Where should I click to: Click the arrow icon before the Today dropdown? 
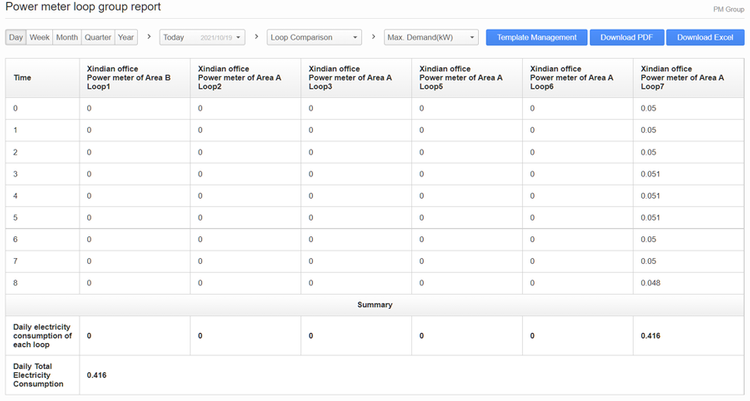(149, 37)
